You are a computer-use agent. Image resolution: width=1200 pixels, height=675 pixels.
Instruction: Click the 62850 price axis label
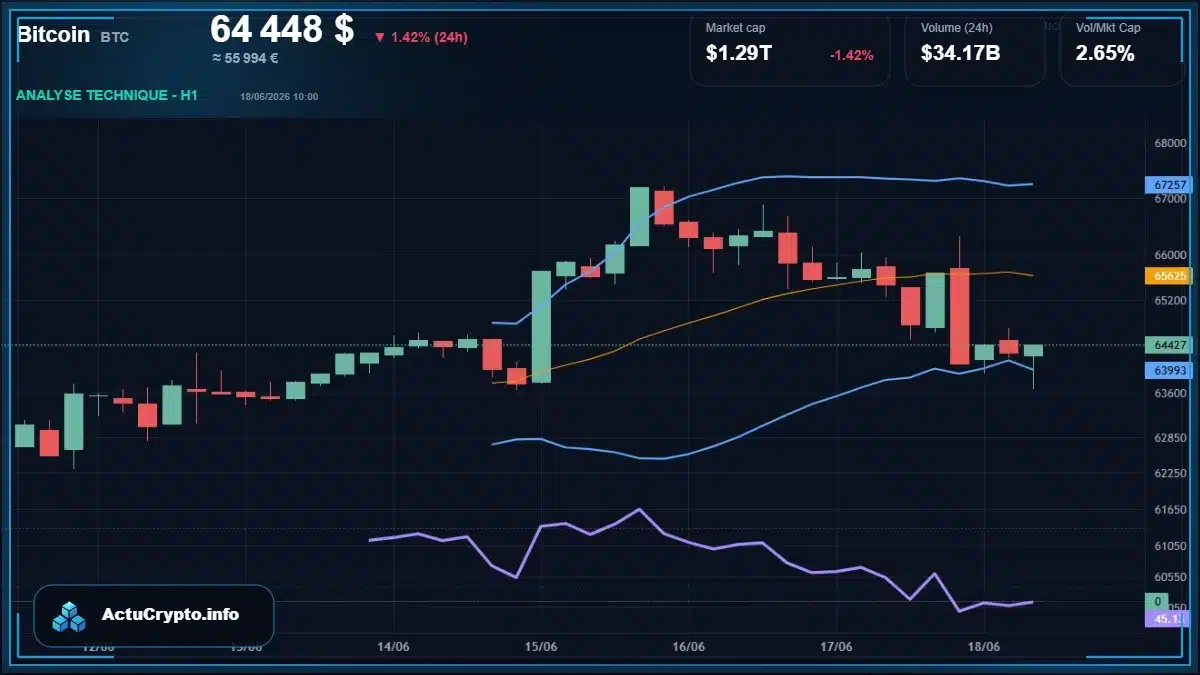coord(1170,438)
